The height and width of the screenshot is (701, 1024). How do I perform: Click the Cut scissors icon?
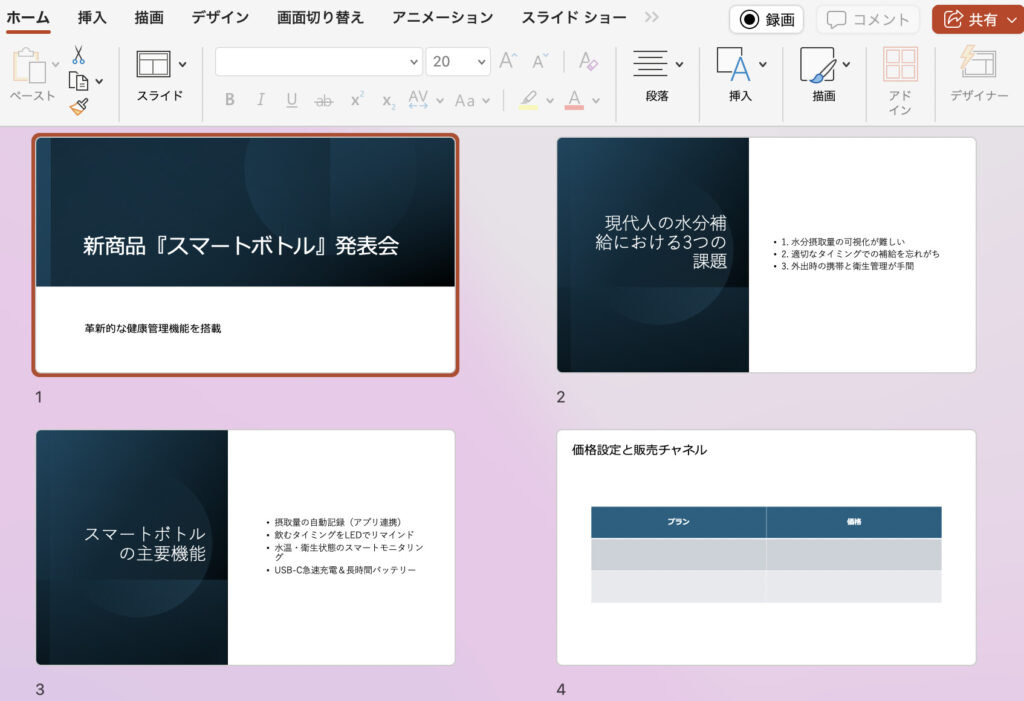[78, 55]
